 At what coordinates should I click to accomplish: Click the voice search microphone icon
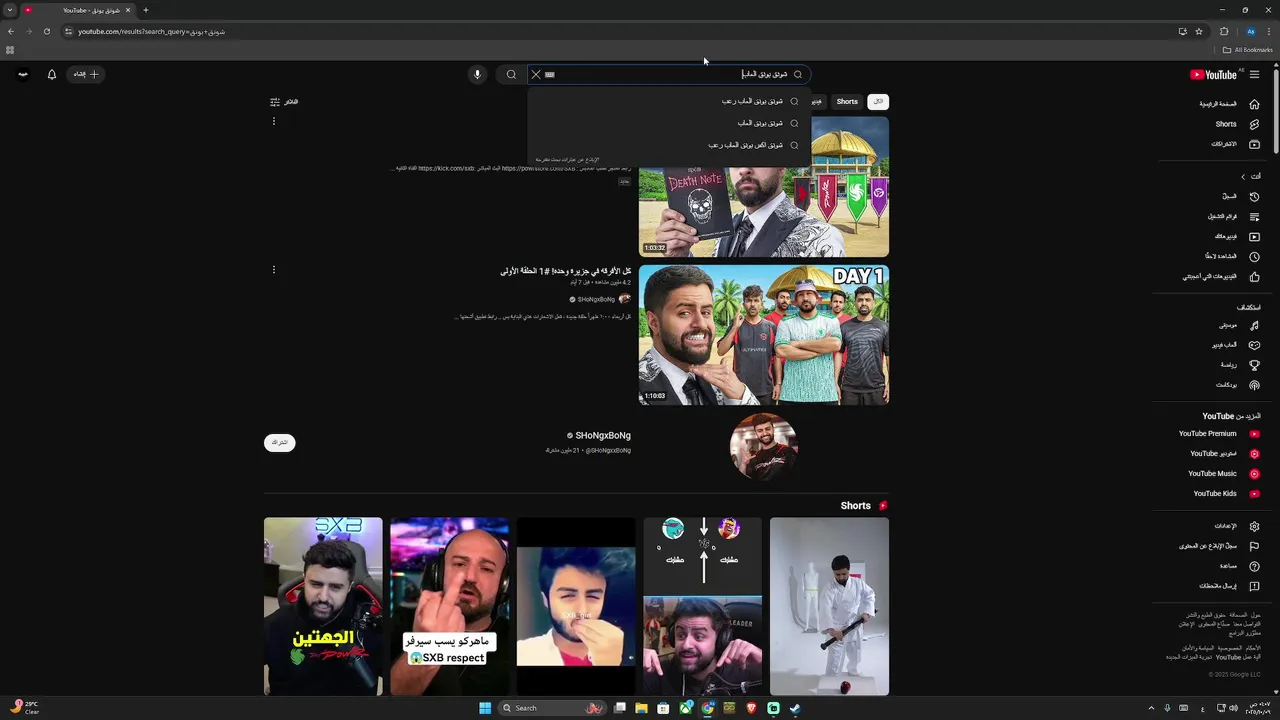pyautogui.click(x=477, y=74)
